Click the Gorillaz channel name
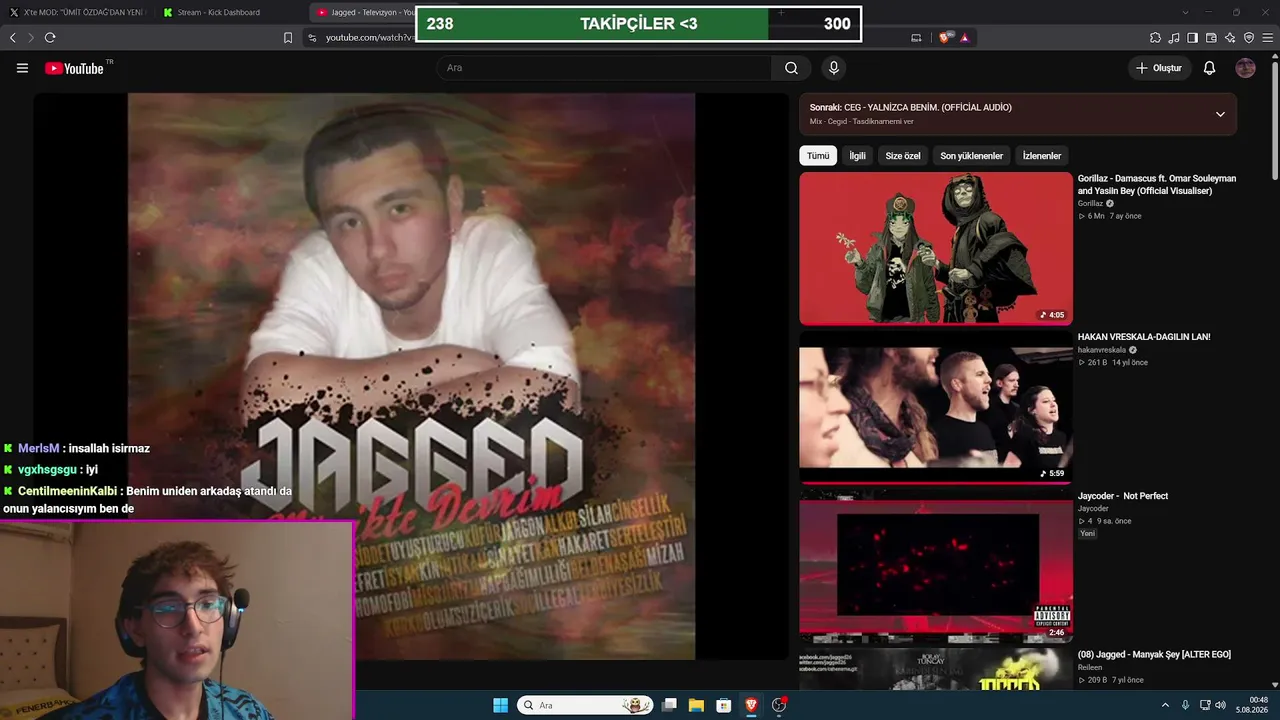This screenshot has height=720, width=1280. (x=1090, y=203)
